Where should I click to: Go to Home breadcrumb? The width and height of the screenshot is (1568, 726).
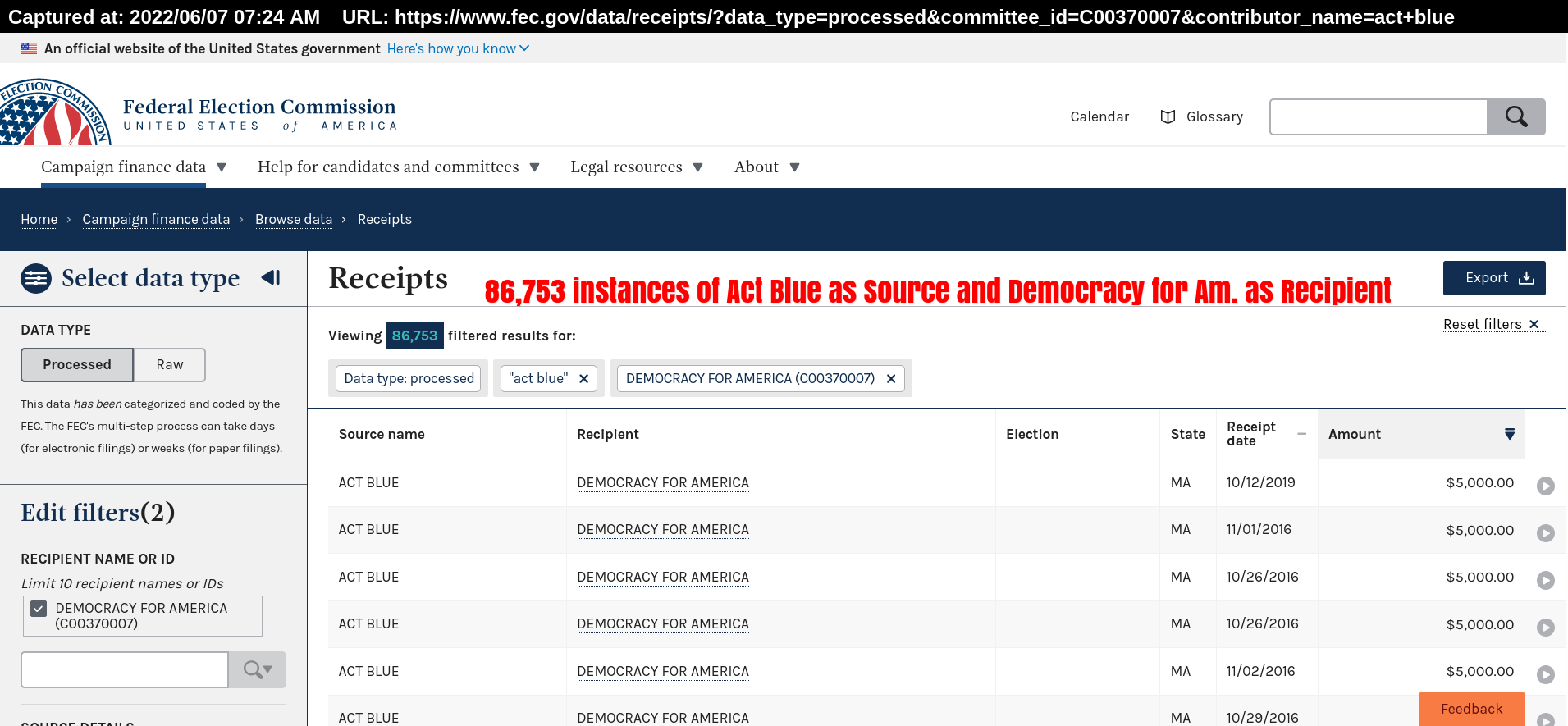point(39,219)
